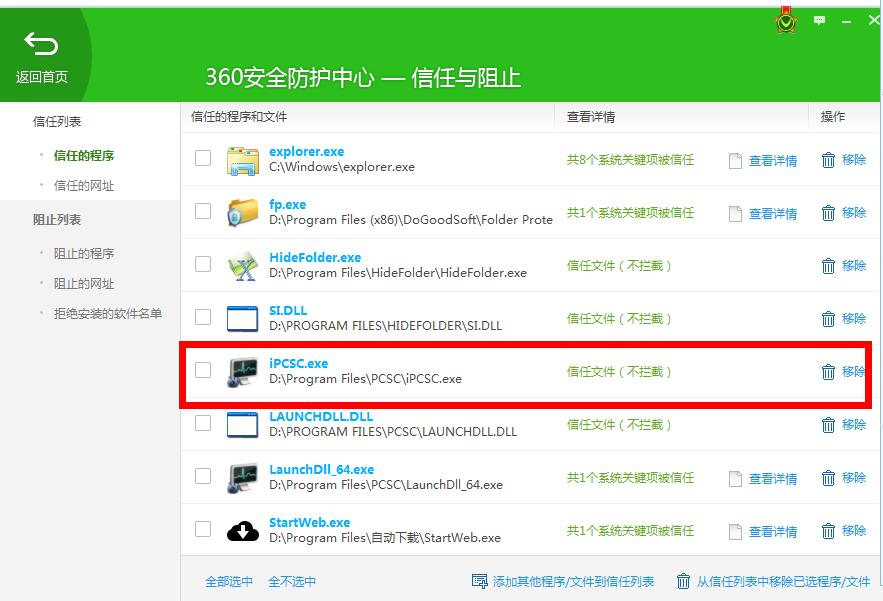
Task: Click the HideFolder.exe program icon
Action: point(243,266)
